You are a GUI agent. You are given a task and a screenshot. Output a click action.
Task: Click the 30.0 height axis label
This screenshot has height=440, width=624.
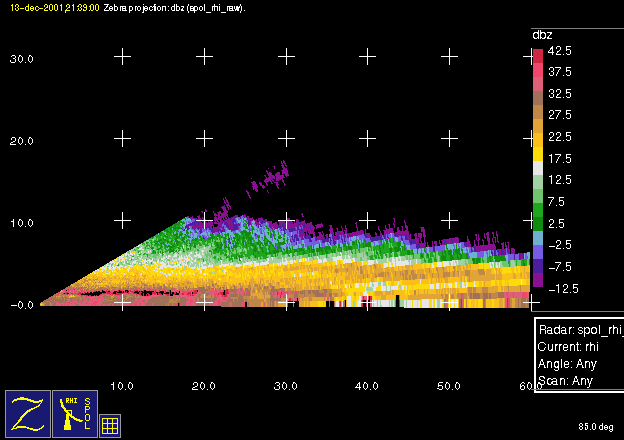click(22, 59)
